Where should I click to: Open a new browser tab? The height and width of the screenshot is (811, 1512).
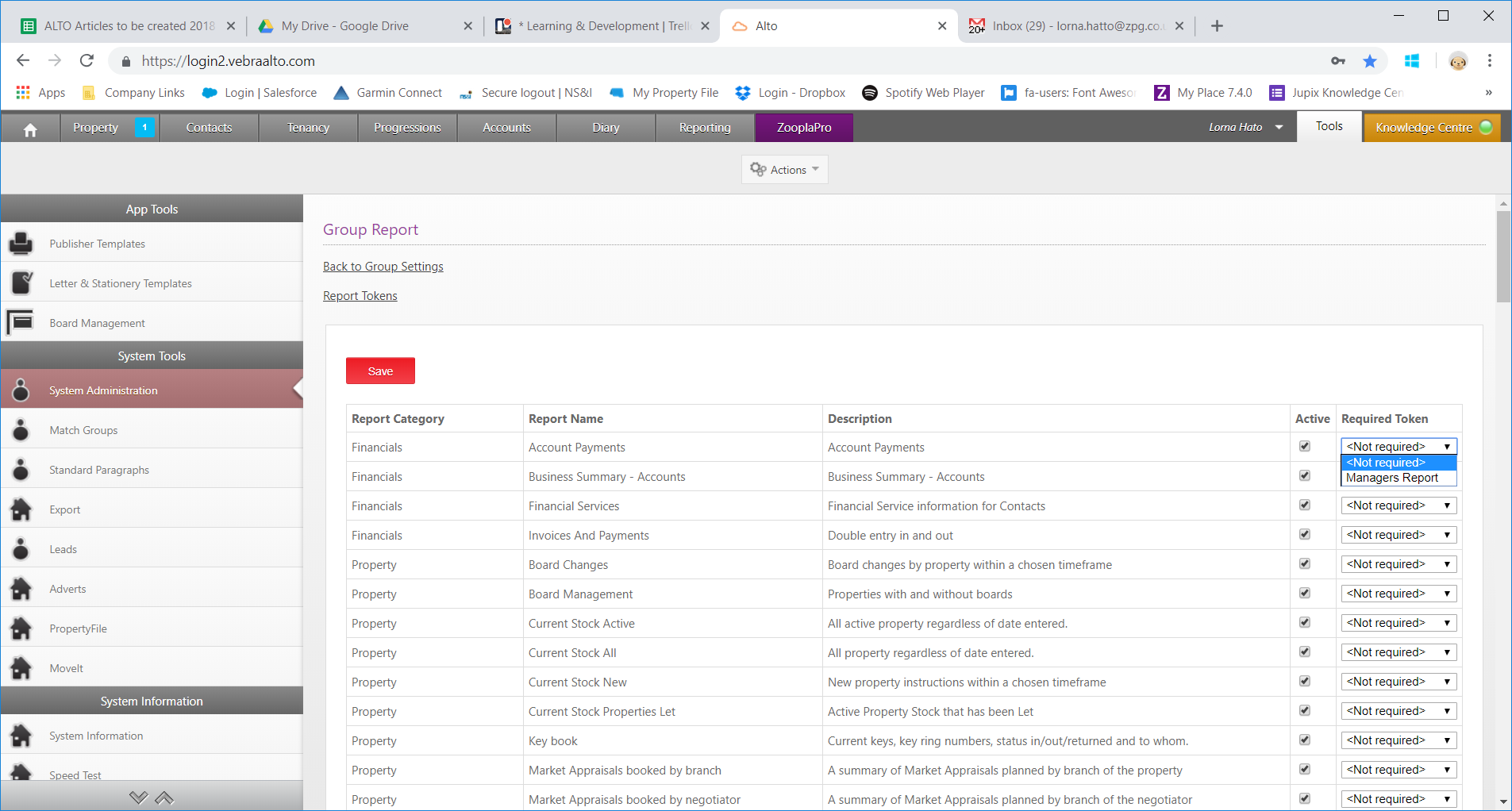coord(1217,26)
